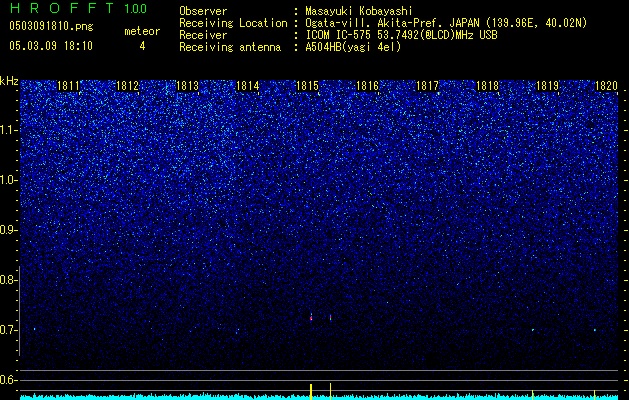Click the 1814 time axis label
This screenshot has width=629, height=400.
tap(248, 86)
